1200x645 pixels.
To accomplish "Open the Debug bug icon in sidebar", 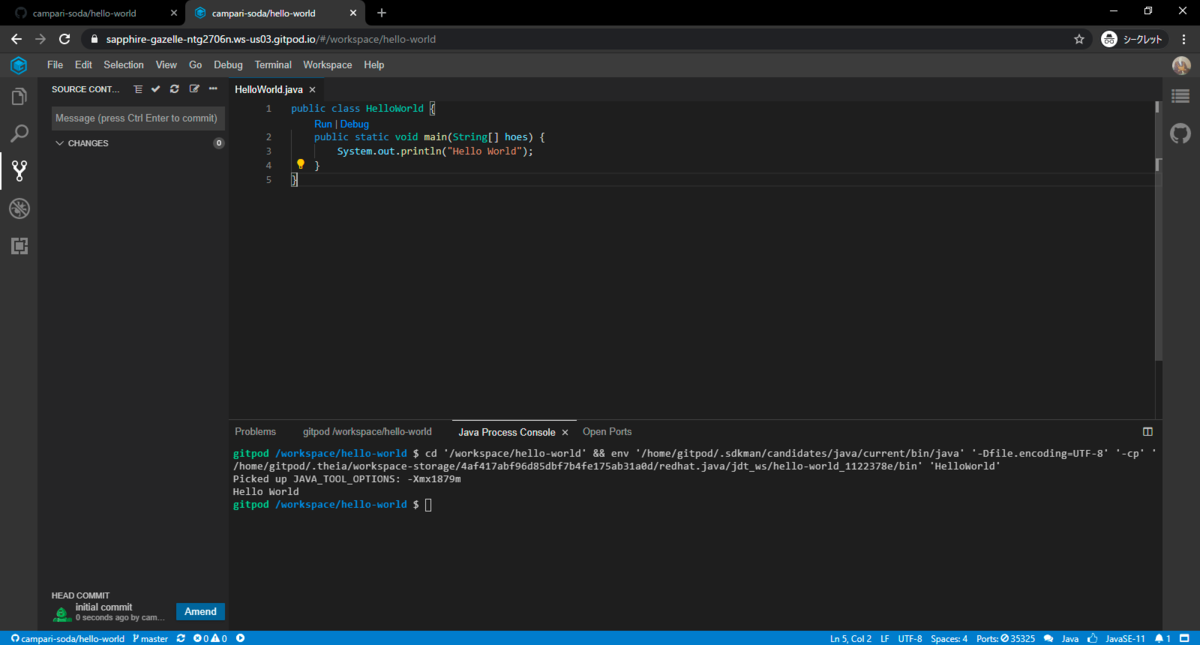I will pyautogui.click(x=19, y=208).
